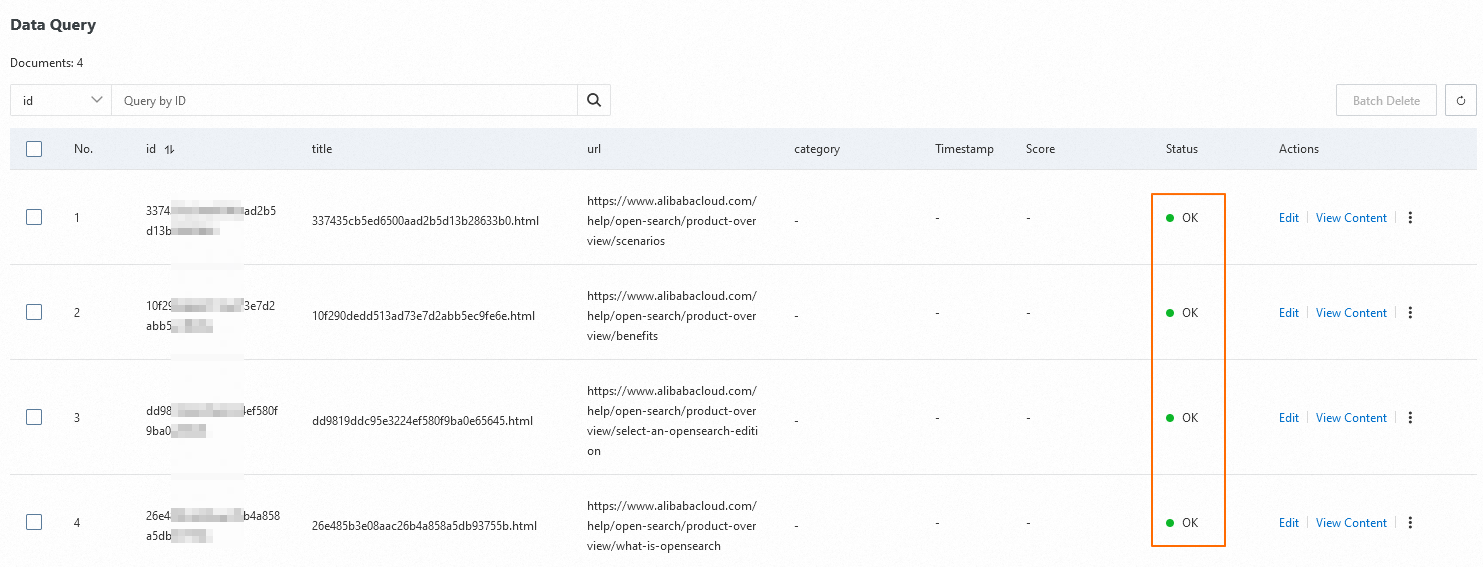Click the Status column header
The image size is (1483, 567).
tap(1182, 149)
